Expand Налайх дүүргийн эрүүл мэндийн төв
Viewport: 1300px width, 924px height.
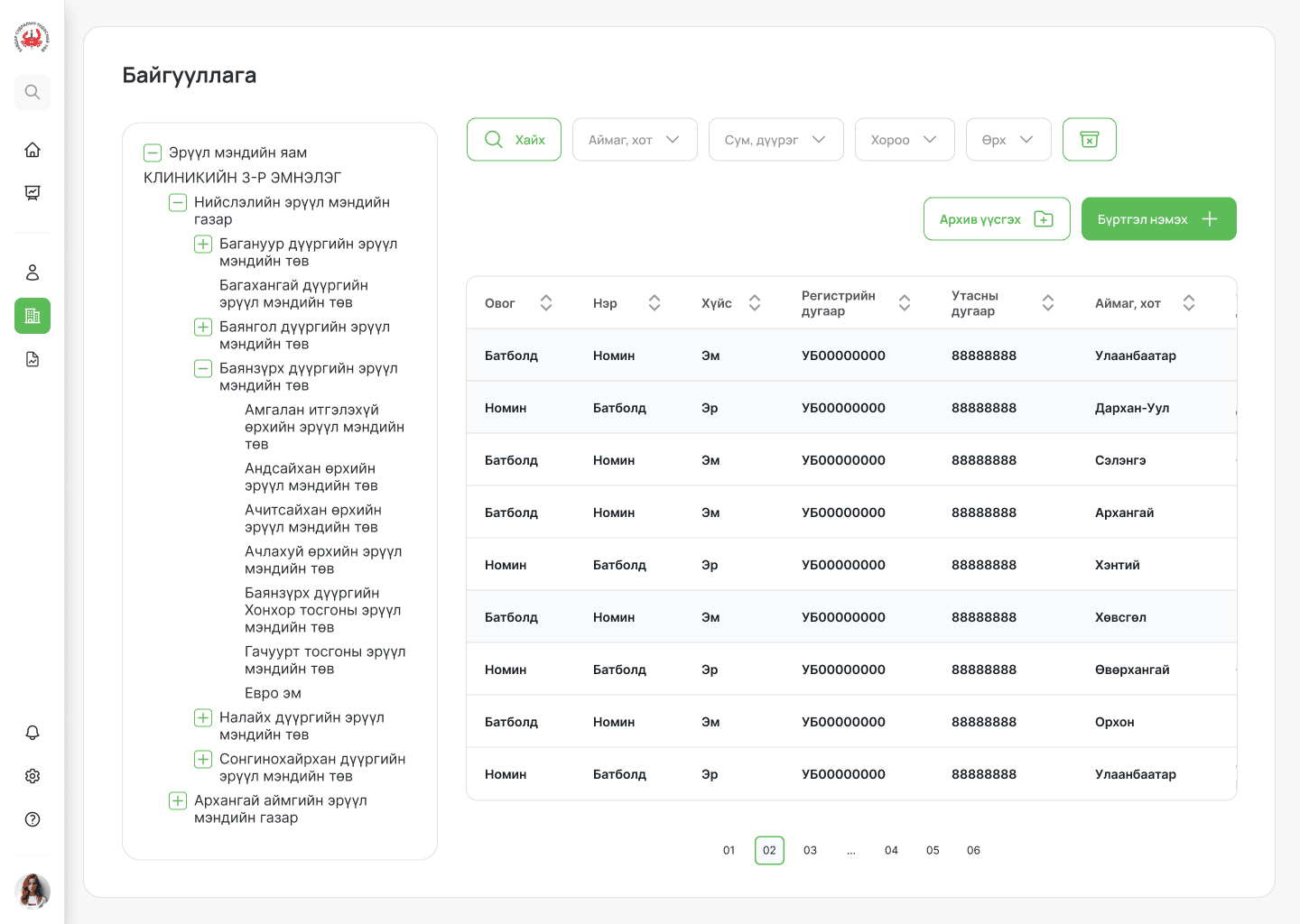tap(203, 717)
